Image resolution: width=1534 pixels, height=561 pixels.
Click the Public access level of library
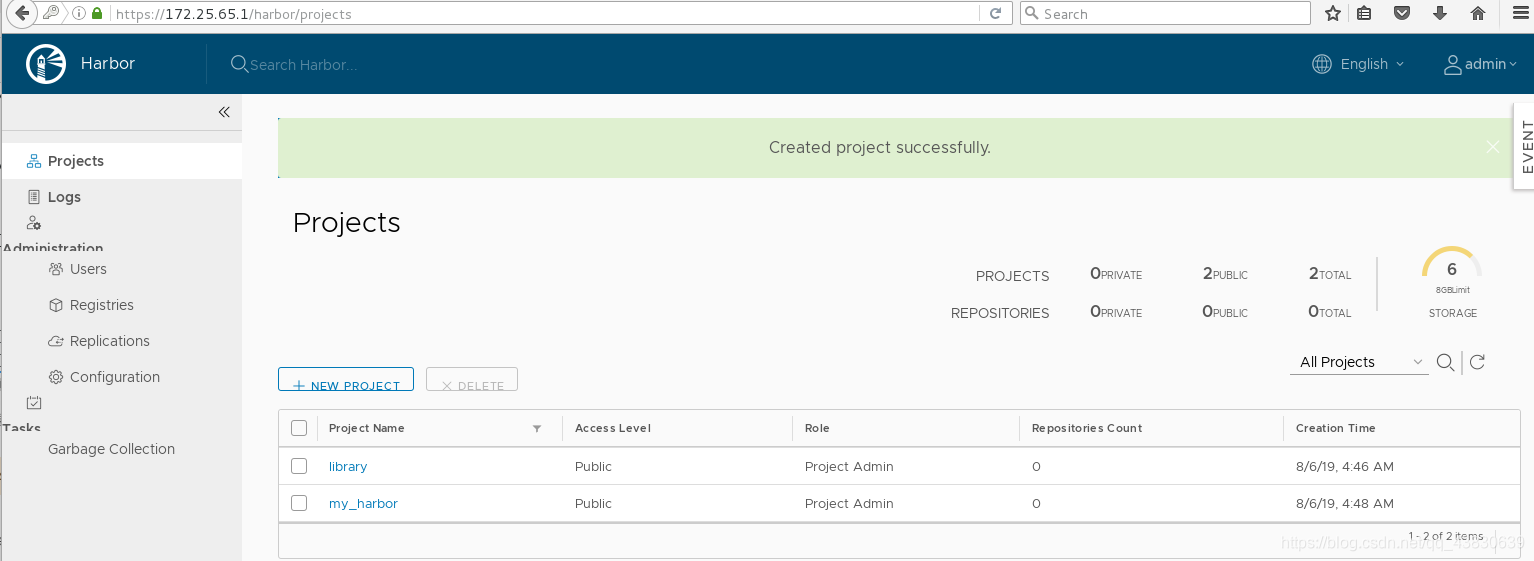593,466
